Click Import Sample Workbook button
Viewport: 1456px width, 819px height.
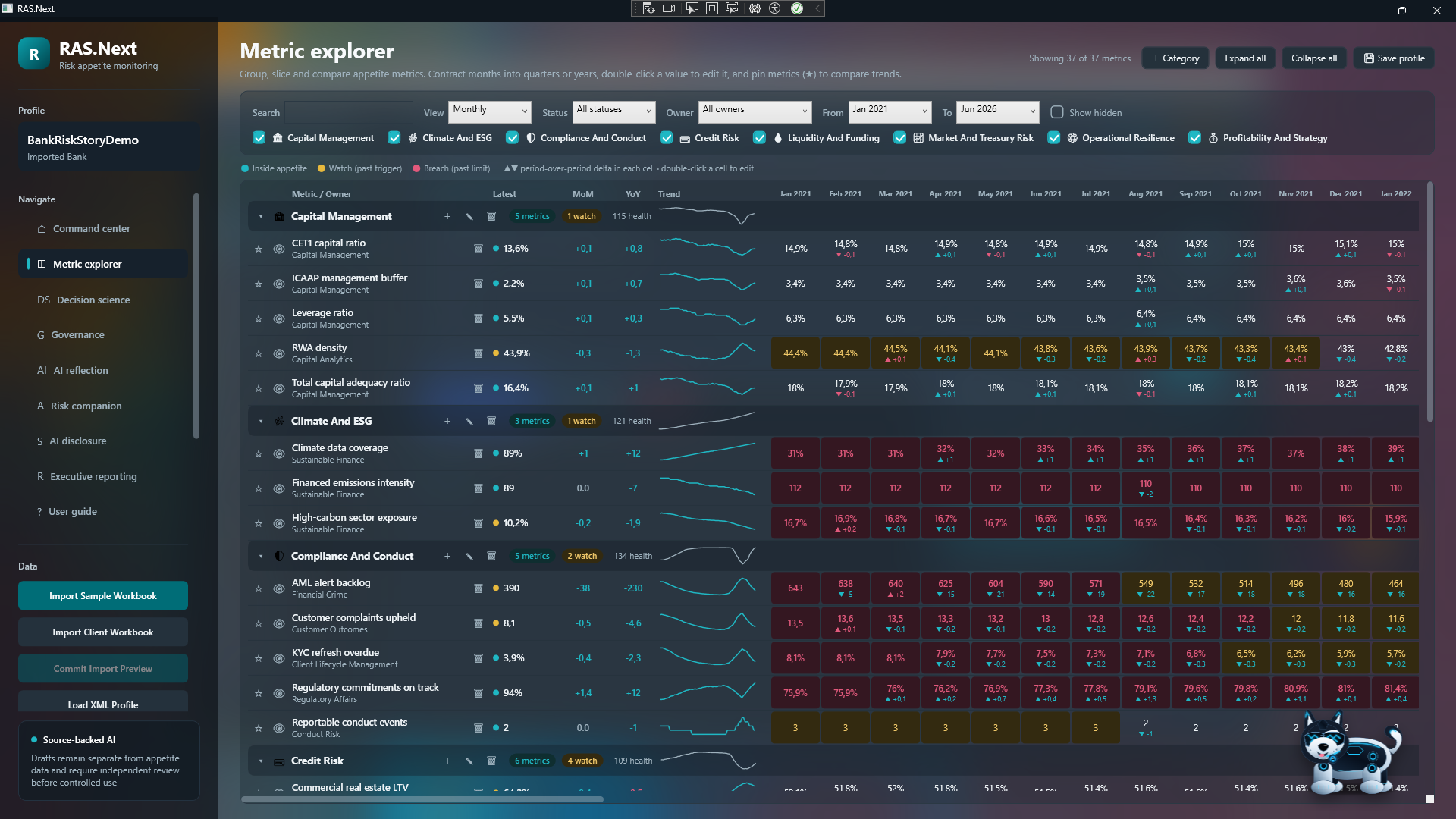(103, 595)
